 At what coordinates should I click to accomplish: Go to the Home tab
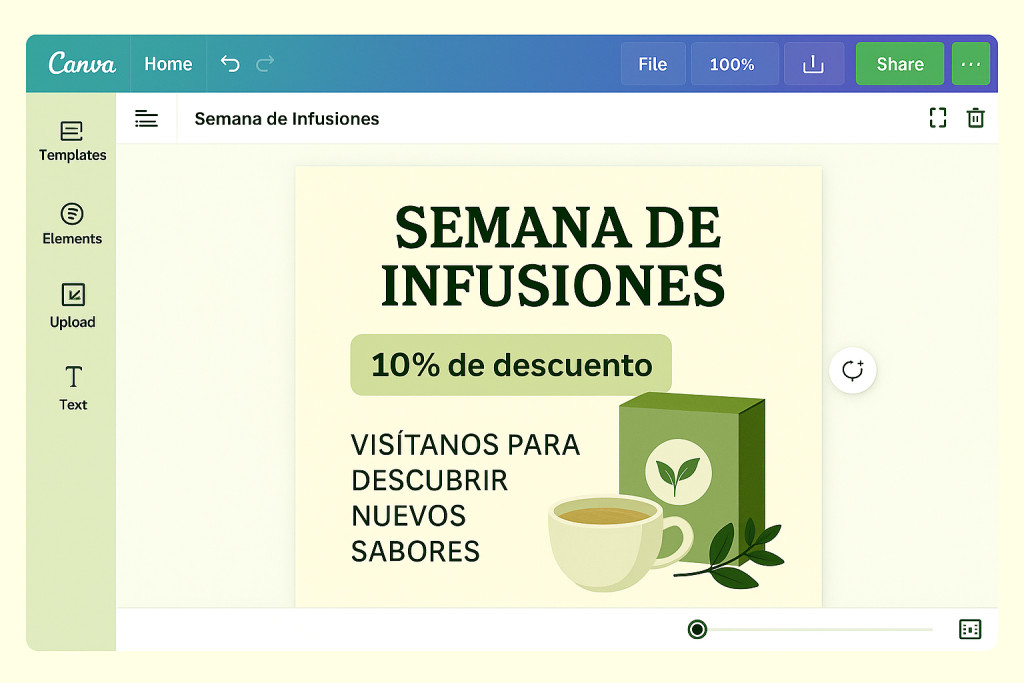point(168,63)
